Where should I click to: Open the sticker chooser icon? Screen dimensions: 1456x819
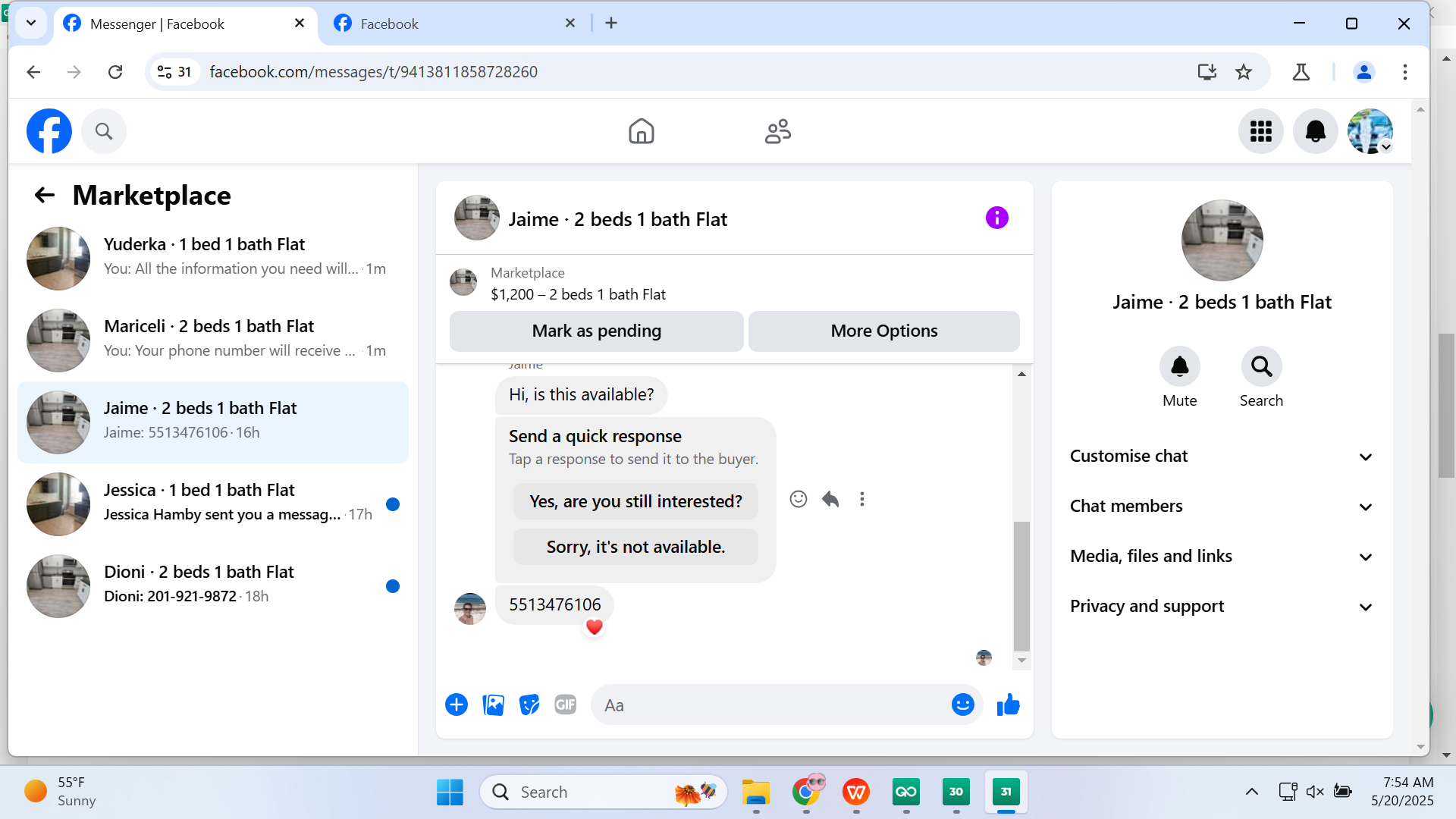click(529, 705)
